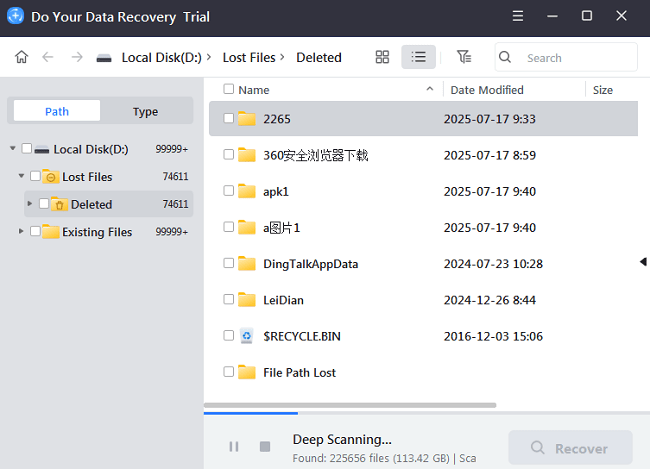The width and height of the screenshot is (650, 469).
Task: Select the Path tab
Action: tap(57, 112)
